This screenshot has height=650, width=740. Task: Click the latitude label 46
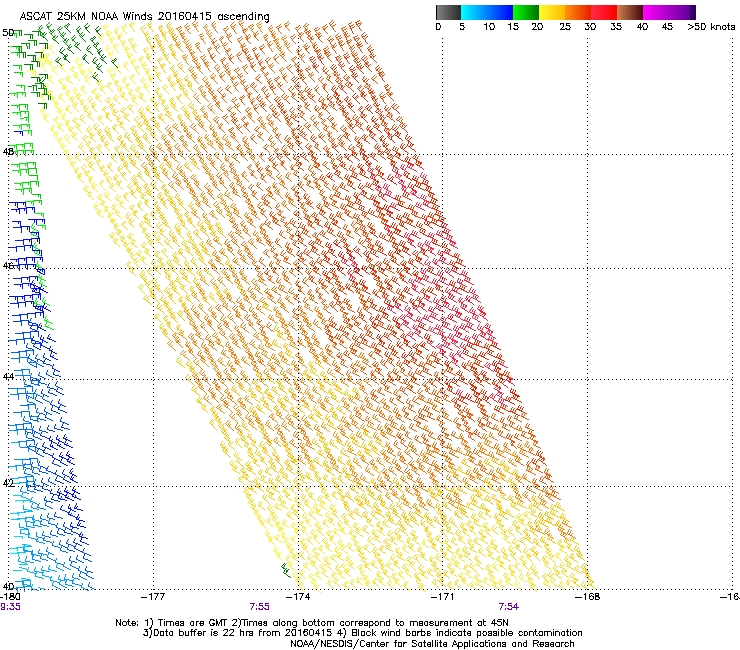(8, 266)
